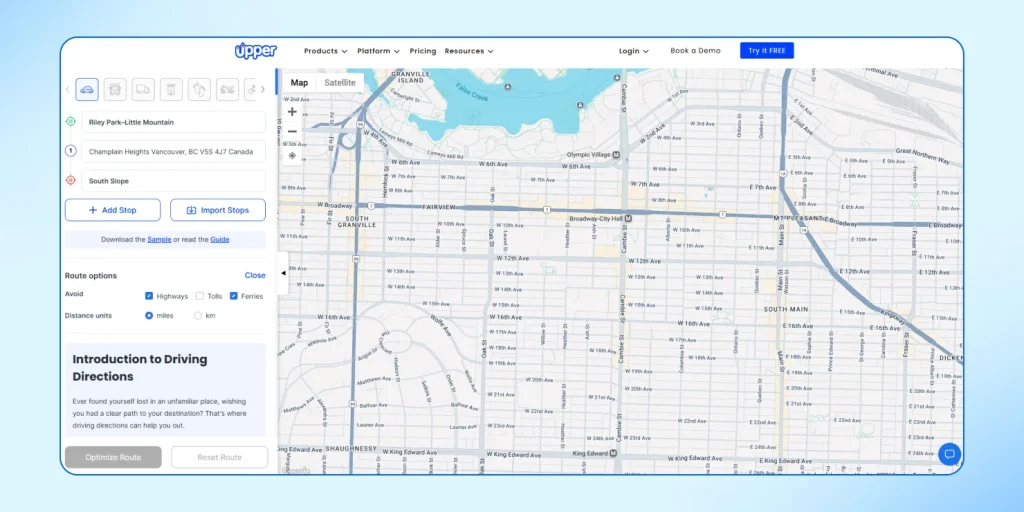Click the Introduction to Driving Directions heading
Screen dimensions: 1024x512
click(x=140, y=368)
